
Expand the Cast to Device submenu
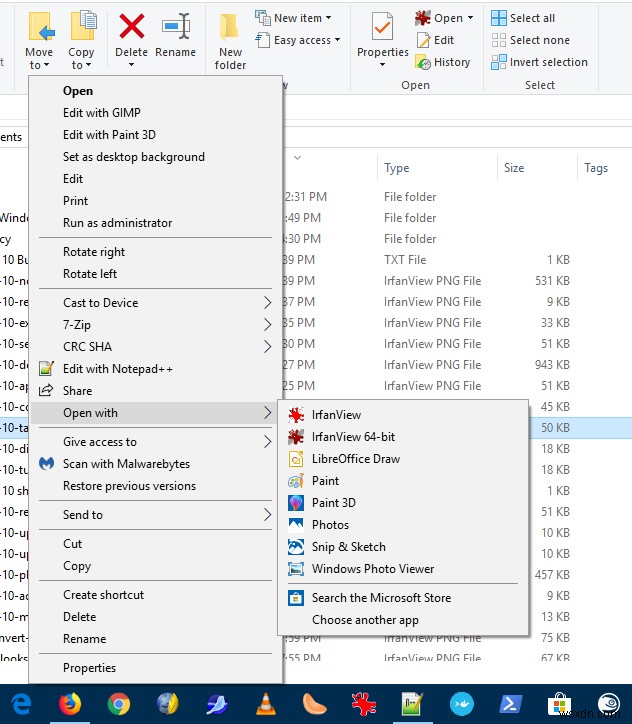[267, 303]
